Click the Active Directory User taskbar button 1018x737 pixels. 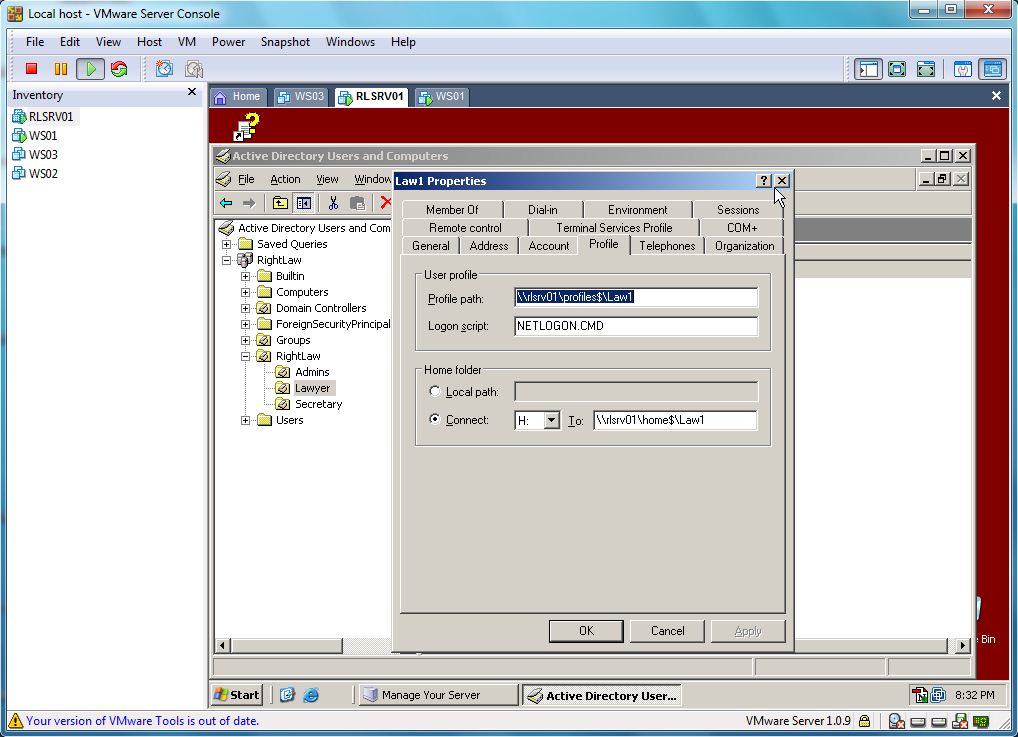coord(602,695)
